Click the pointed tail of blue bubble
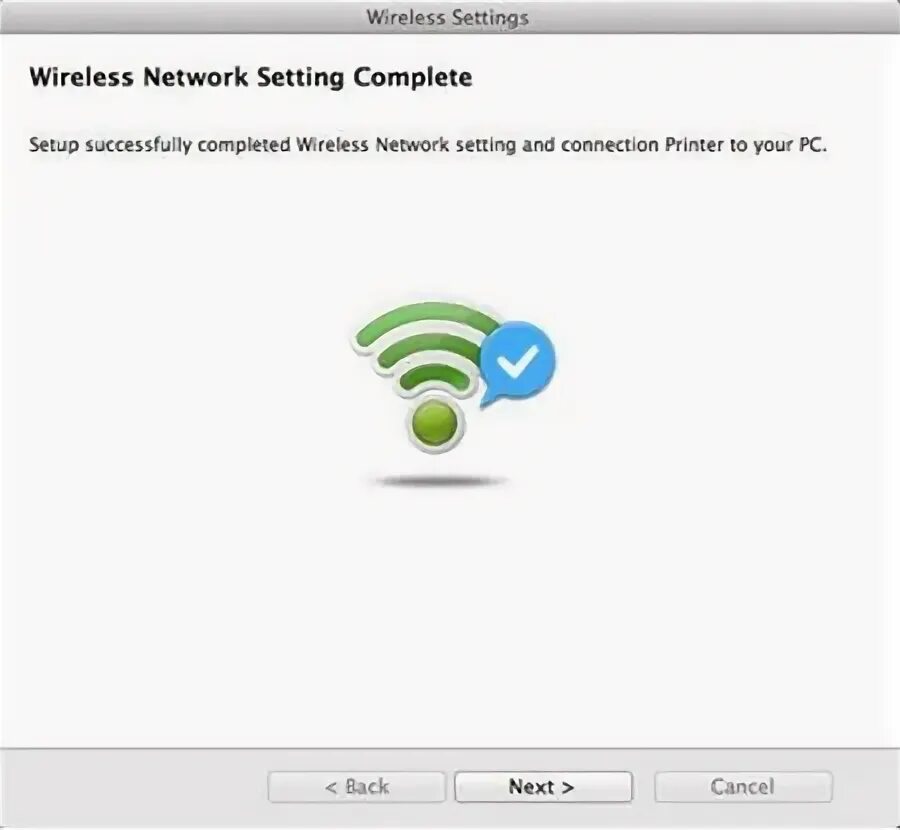900x830 pixels. pyautogui.click(x=486, y=401)
